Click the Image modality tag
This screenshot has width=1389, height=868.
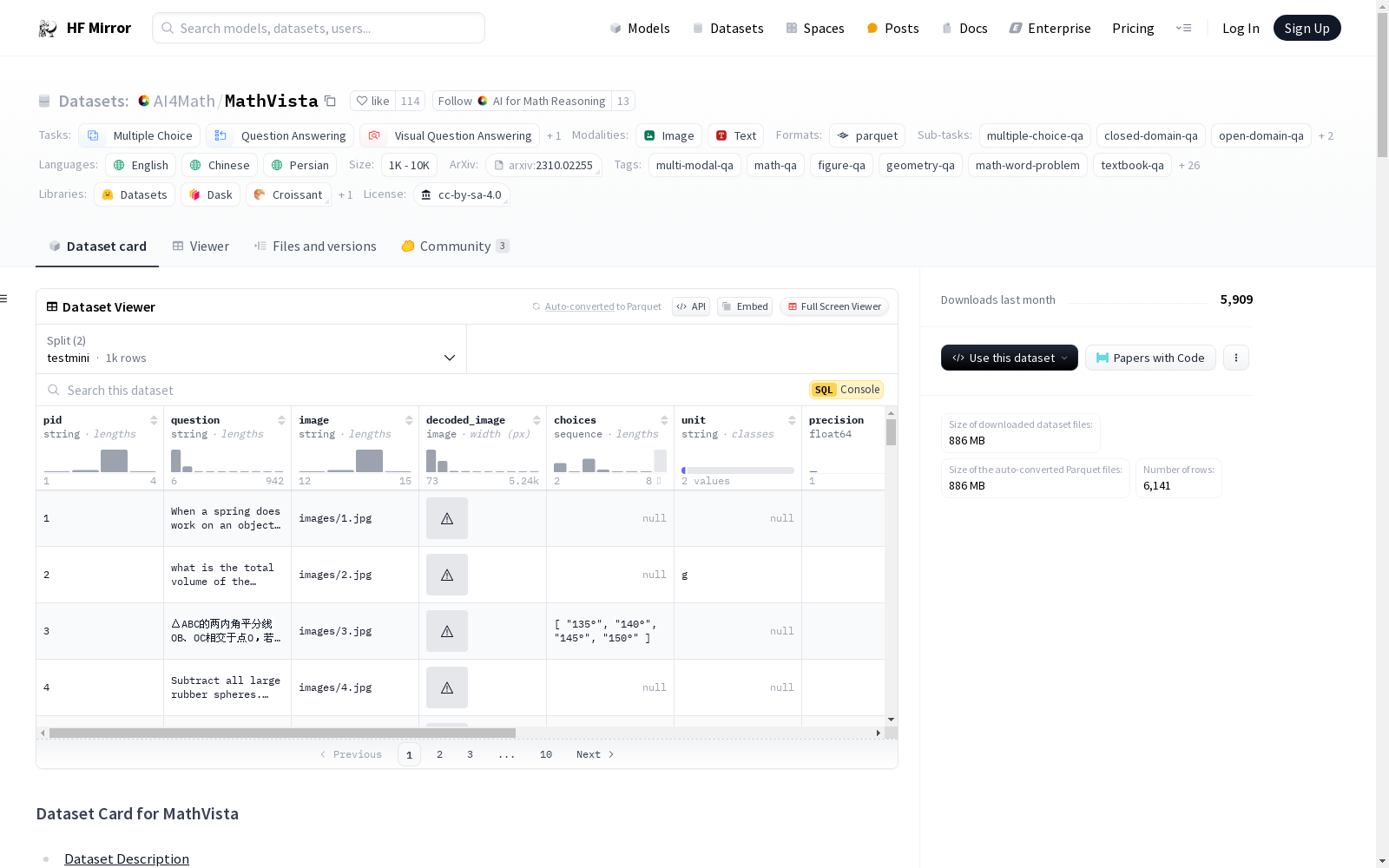tap(668, 135)
